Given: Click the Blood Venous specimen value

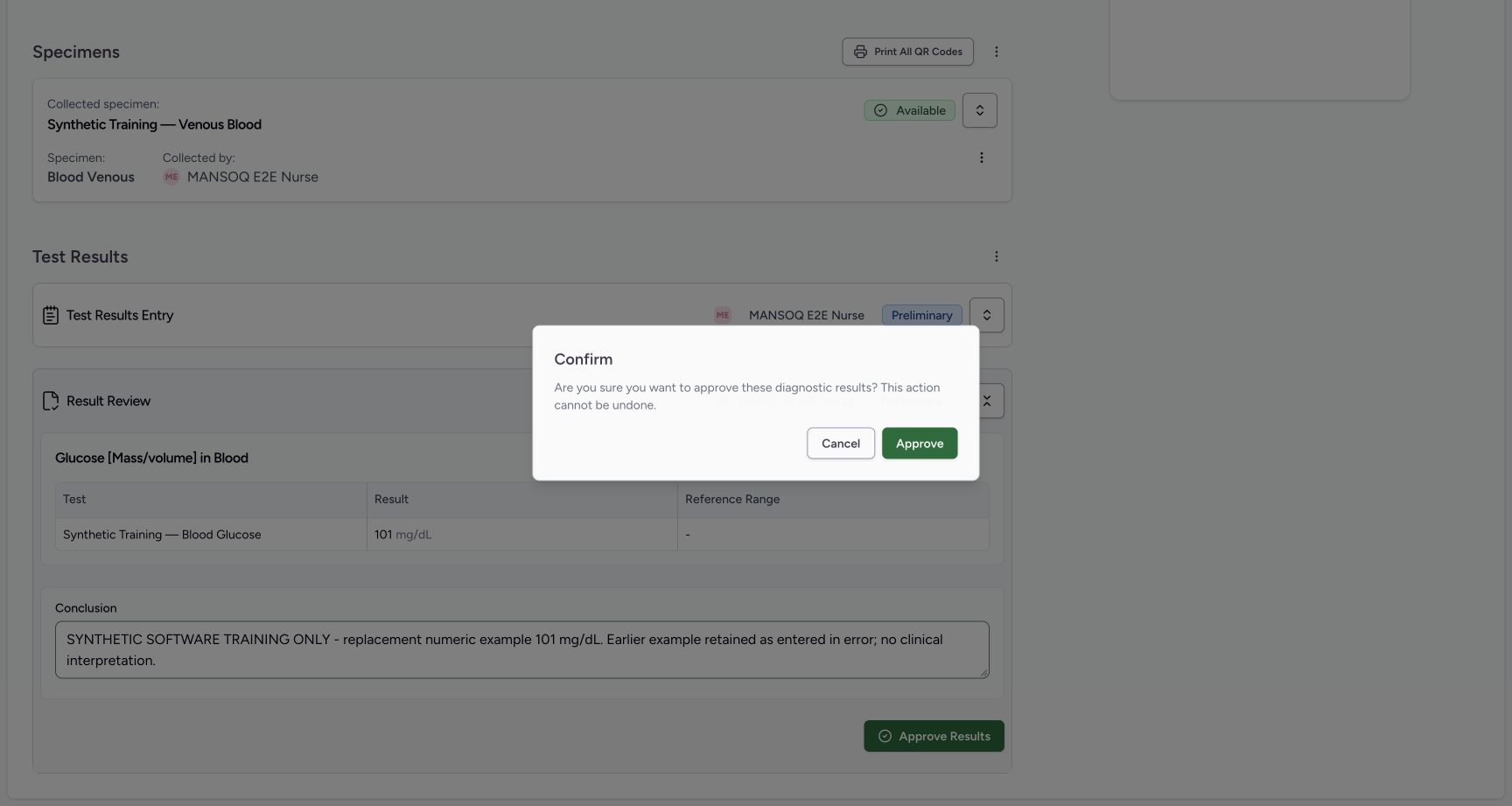Looking at the screenshot, I should 91,177.
